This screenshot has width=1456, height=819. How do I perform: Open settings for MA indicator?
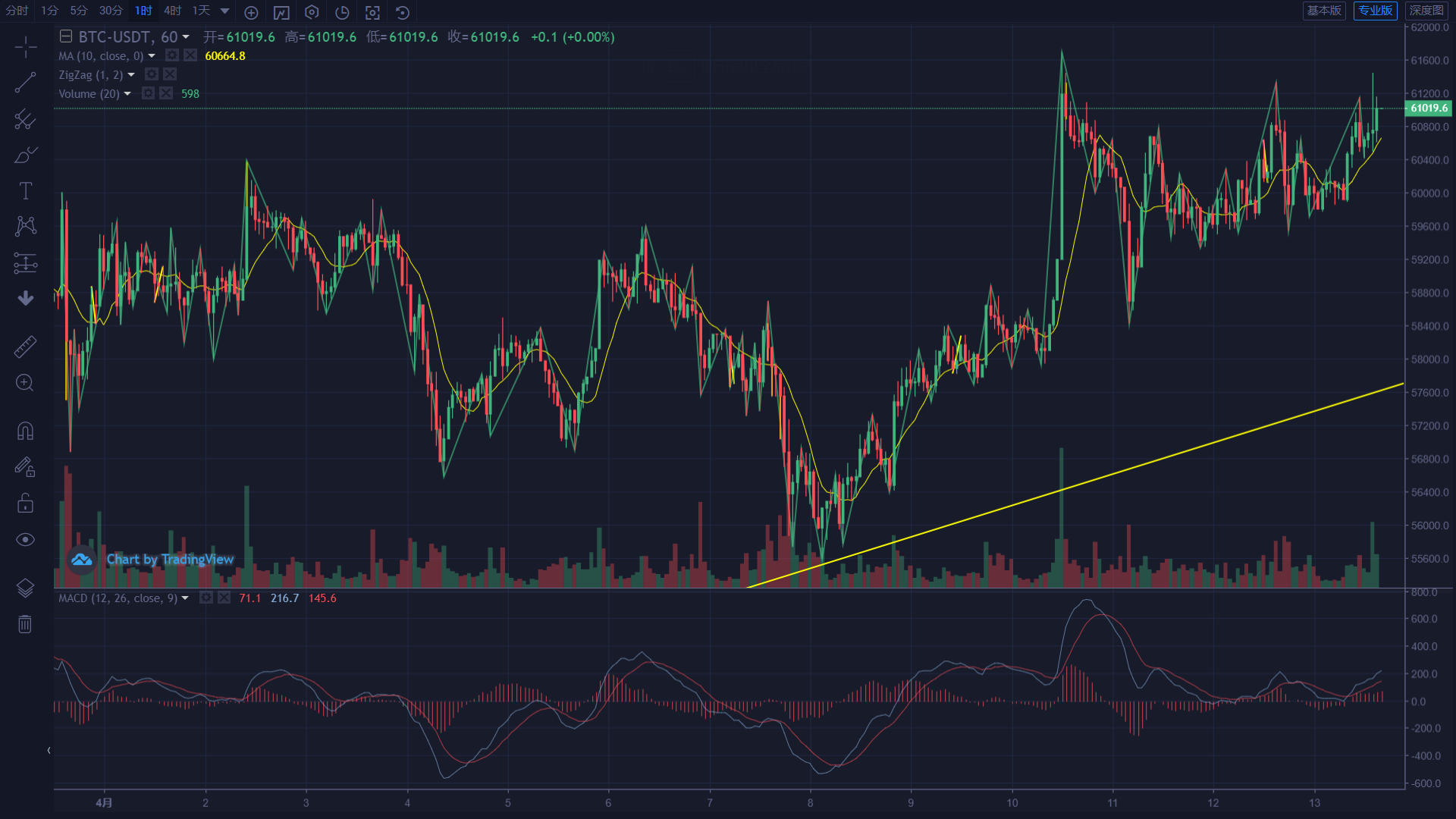click(x=172, y=55)
